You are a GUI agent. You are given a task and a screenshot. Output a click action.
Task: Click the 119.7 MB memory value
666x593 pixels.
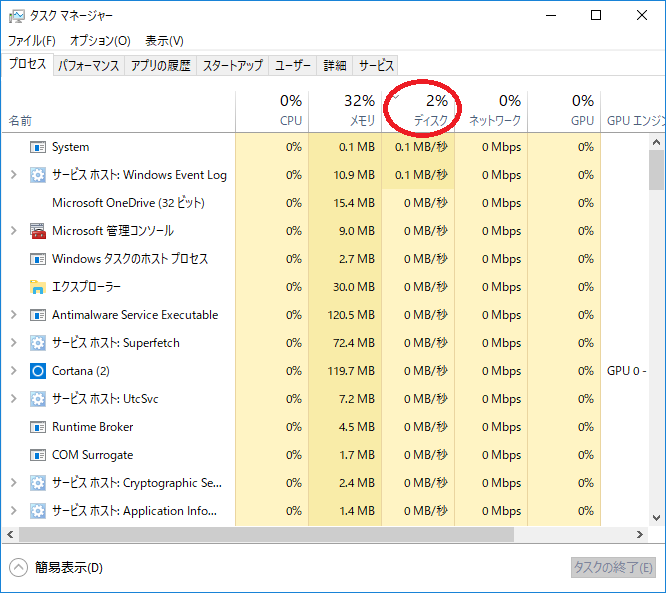coord(351,371)
